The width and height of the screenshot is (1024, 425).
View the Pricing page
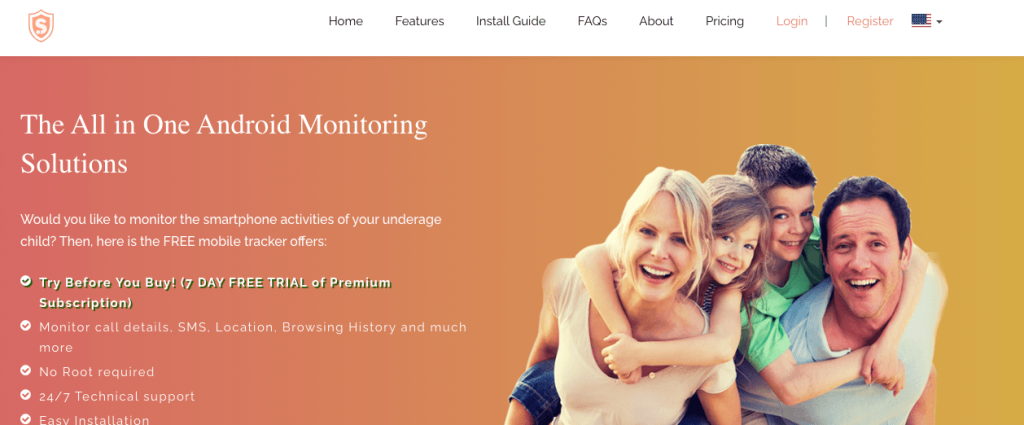point(725,21)
